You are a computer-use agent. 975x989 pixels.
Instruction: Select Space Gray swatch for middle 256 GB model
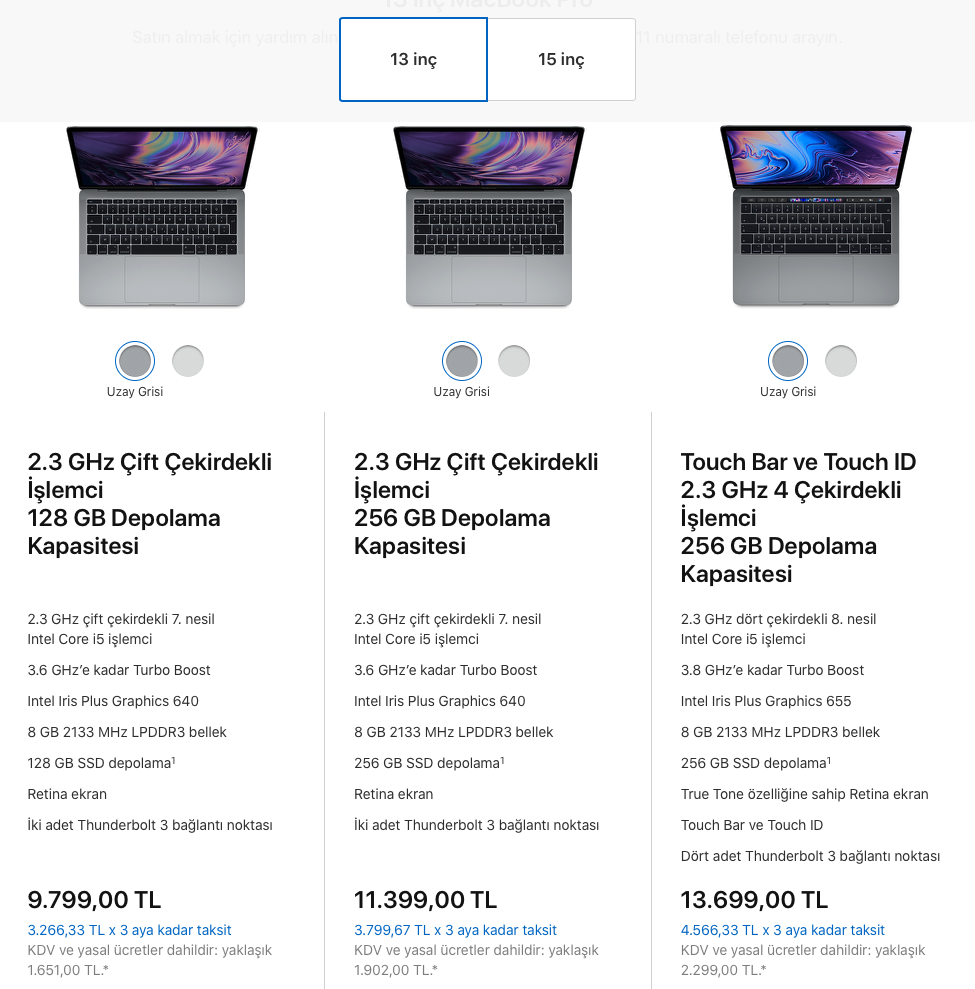tap(462, 361)
